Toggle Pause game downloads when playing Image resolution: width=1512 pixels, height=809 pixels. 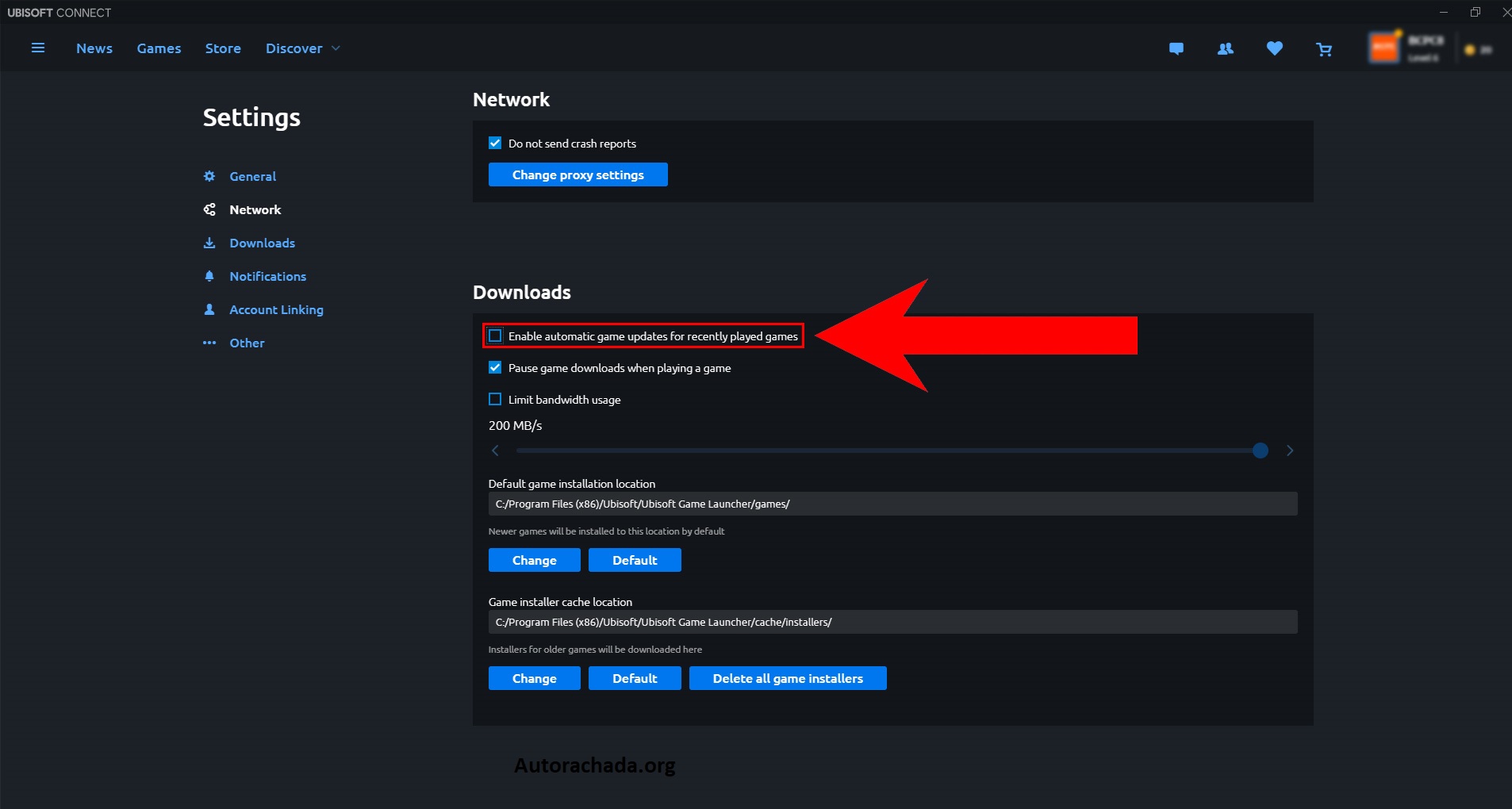pyautogui.click(x=495, y=367)
